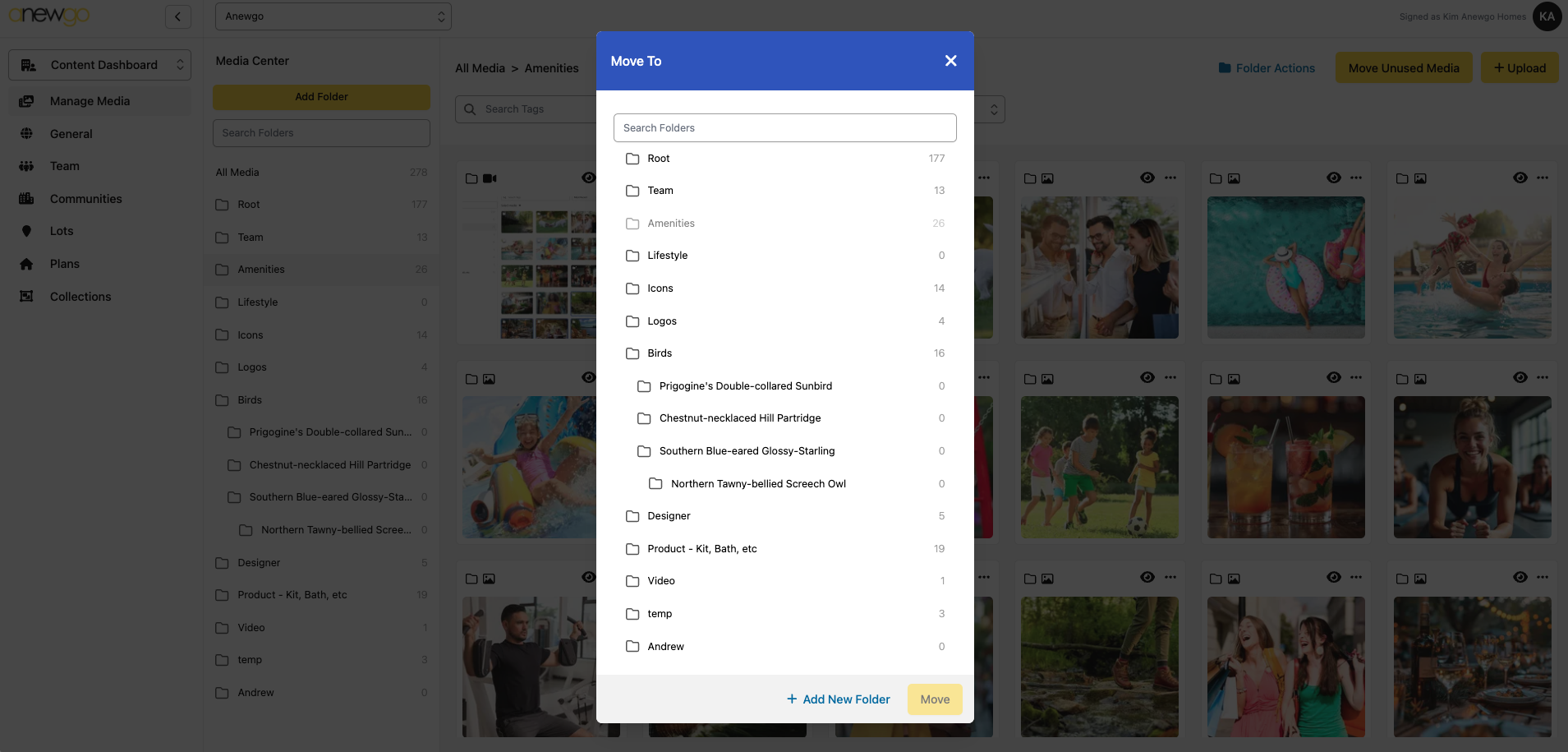
Task: Close the Move To dialog
Action: point(950,61)
